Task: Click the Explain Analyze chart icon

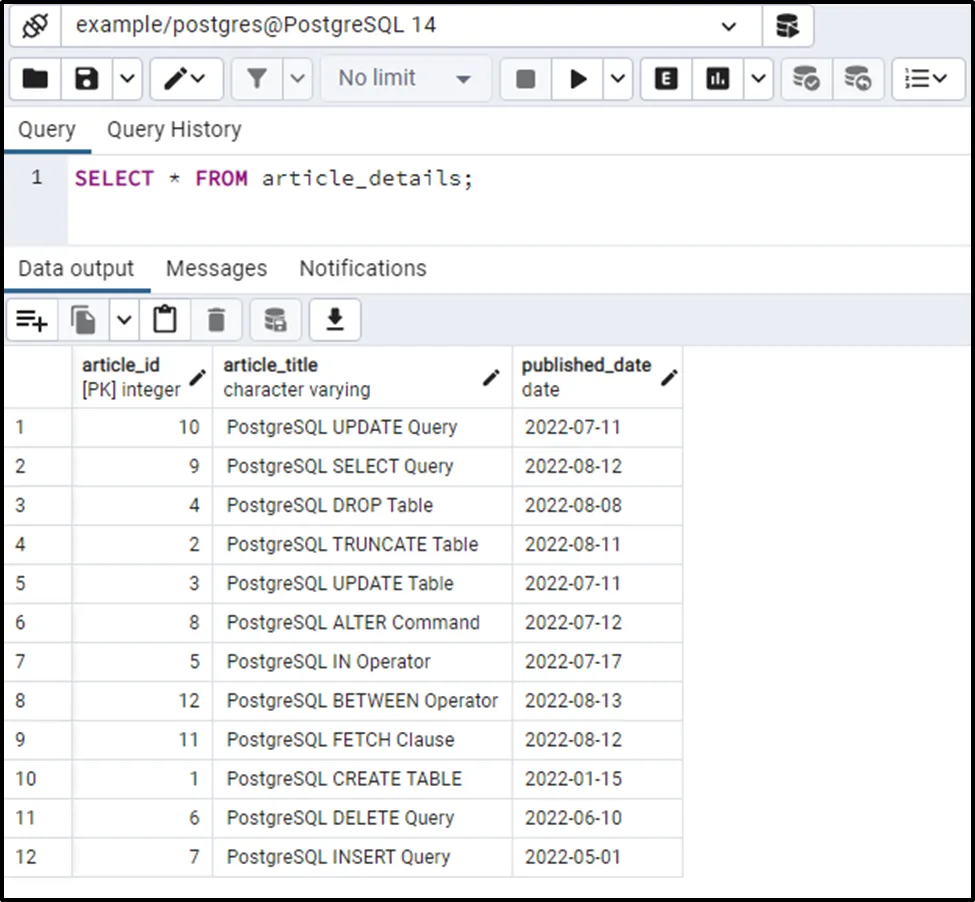Action: pyautogui.click(x=718, y=79)
